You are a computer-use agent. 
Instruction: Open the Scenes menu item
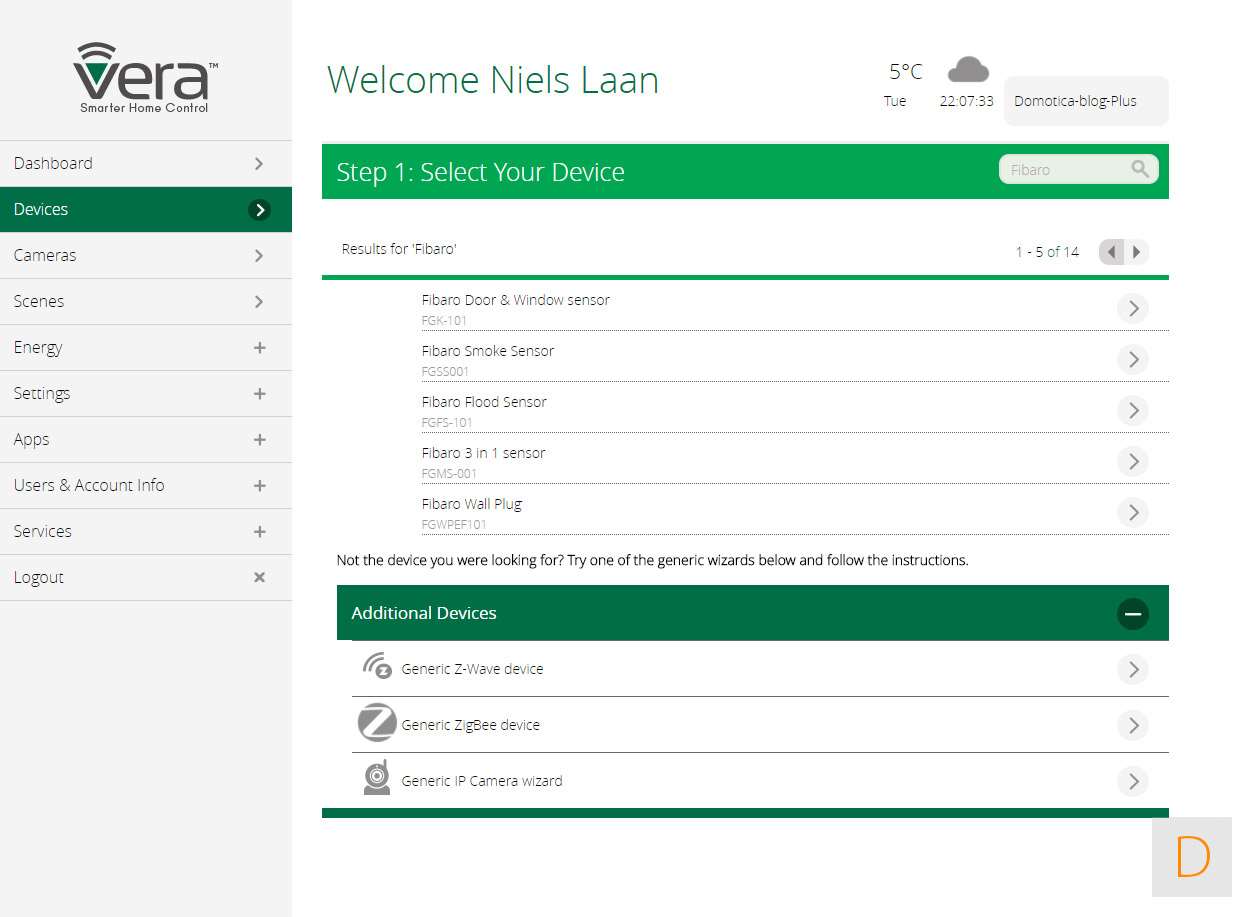[x=146, y=301]
